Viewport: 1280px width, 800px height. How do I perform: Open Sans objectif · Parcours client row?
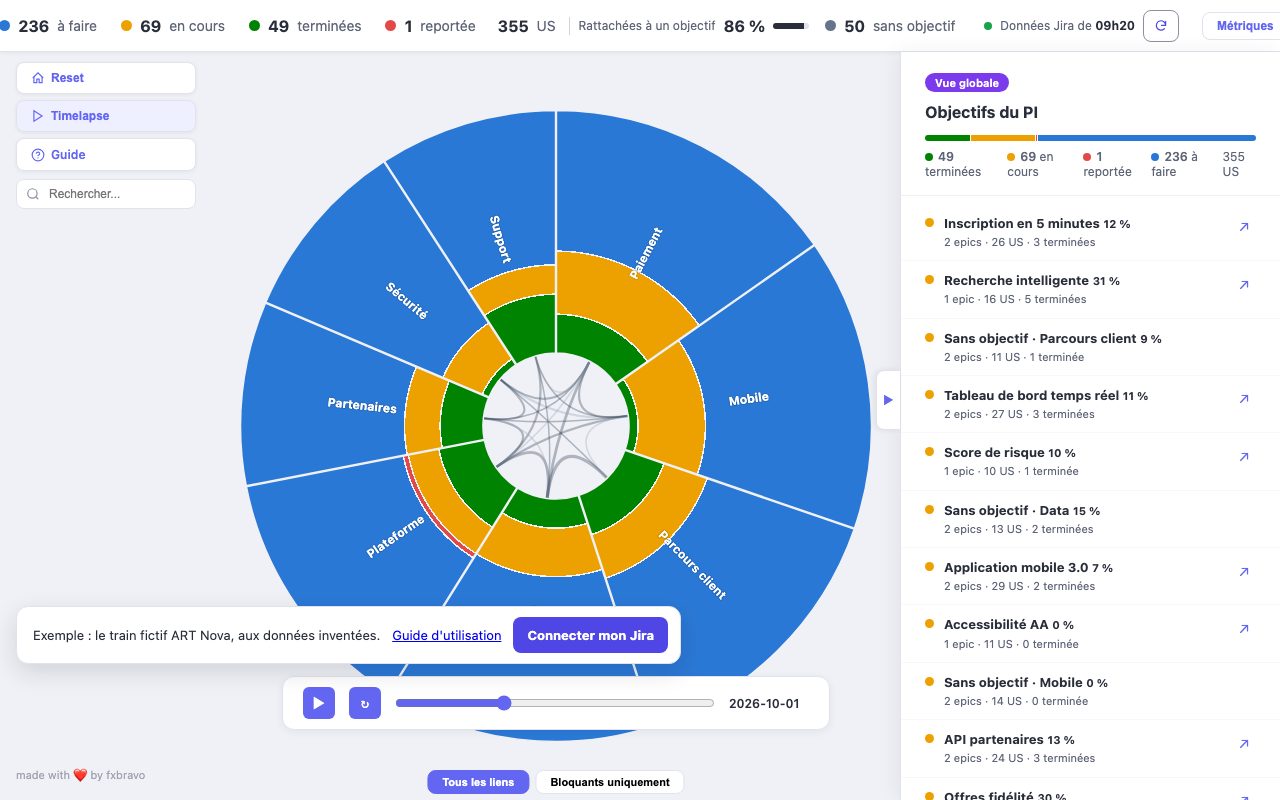(x=1090, y=347)
